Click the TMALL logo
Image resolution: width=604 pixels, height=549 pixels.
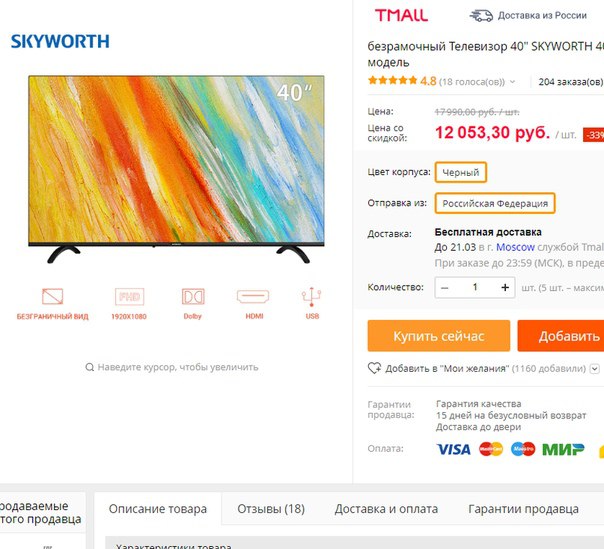tap(401, 15)
